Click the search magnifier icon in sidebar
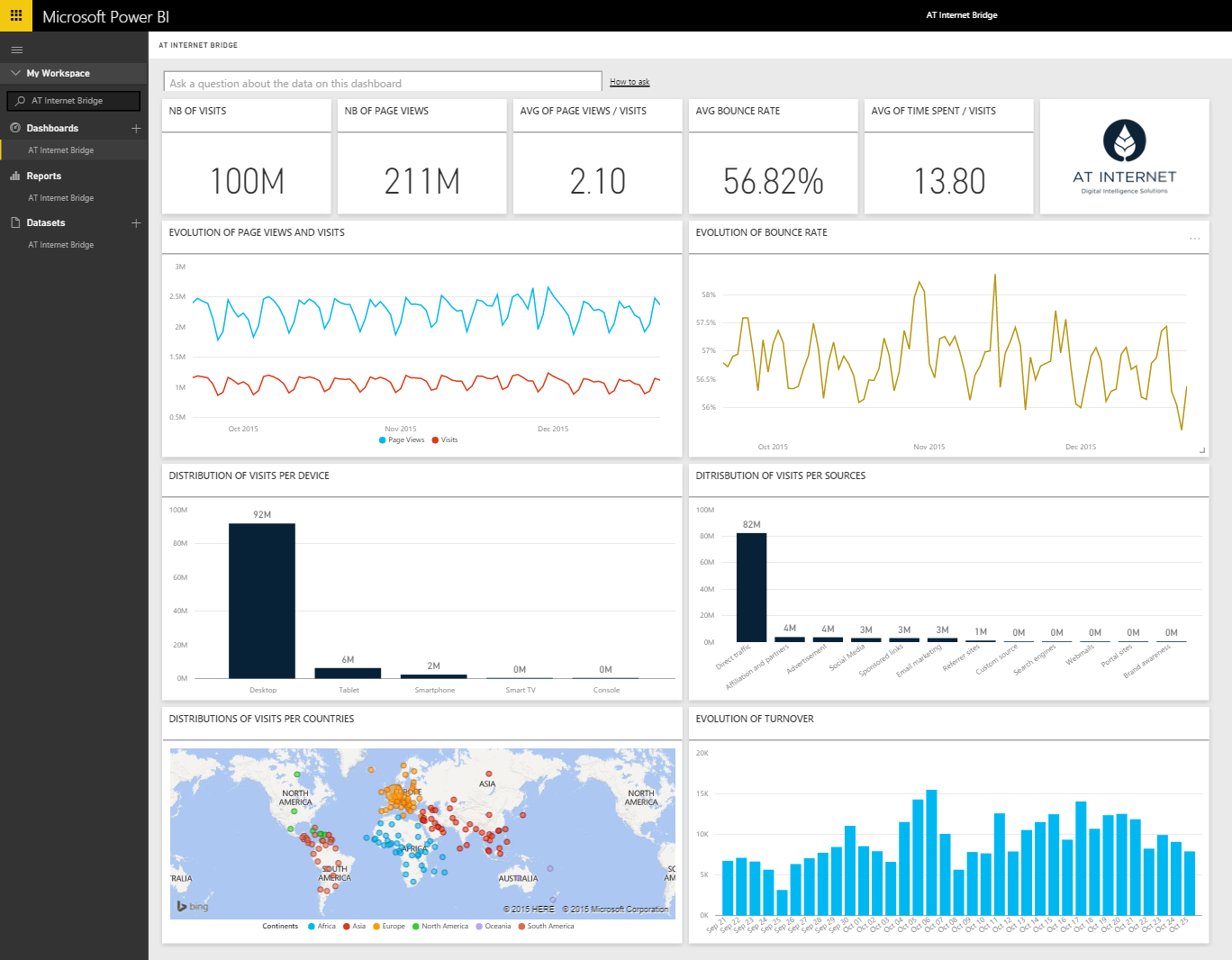Screen dimensions: 1232x960 [20, 101]
